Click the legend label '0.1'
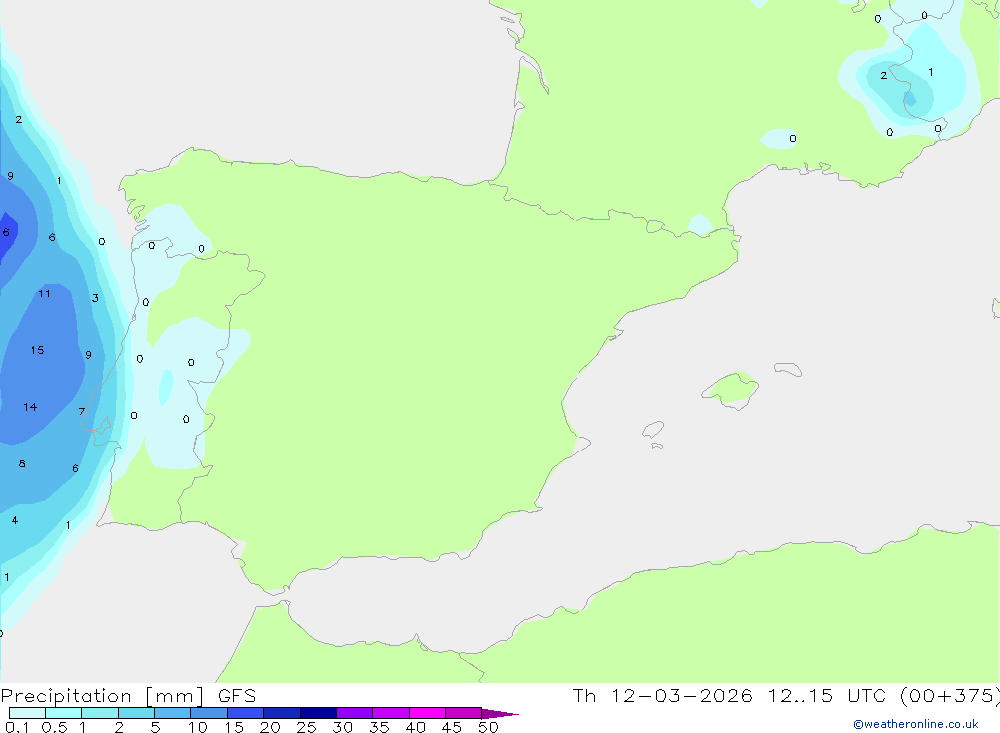The height and width of the screenshot is (733, 1000). point(17,727)
